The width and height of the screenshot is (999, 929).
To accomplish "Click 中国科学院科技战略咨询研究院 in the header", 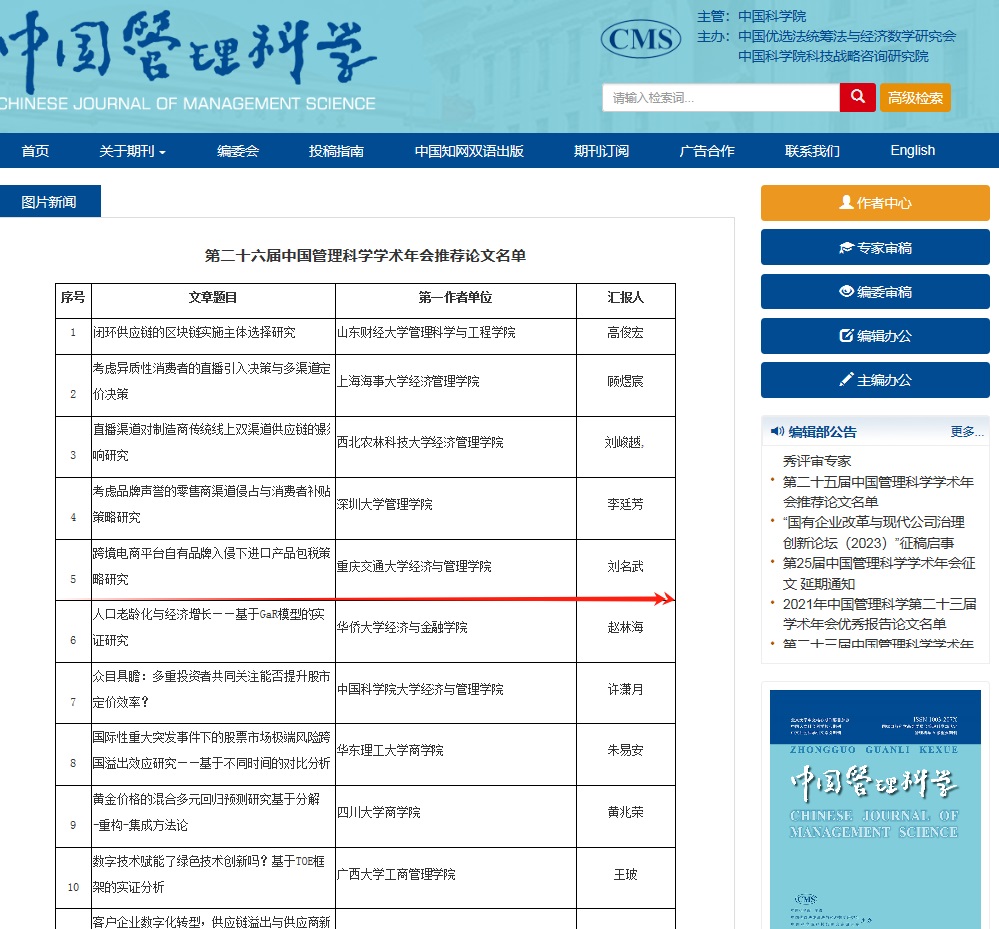I will click(x=833, y=56).
